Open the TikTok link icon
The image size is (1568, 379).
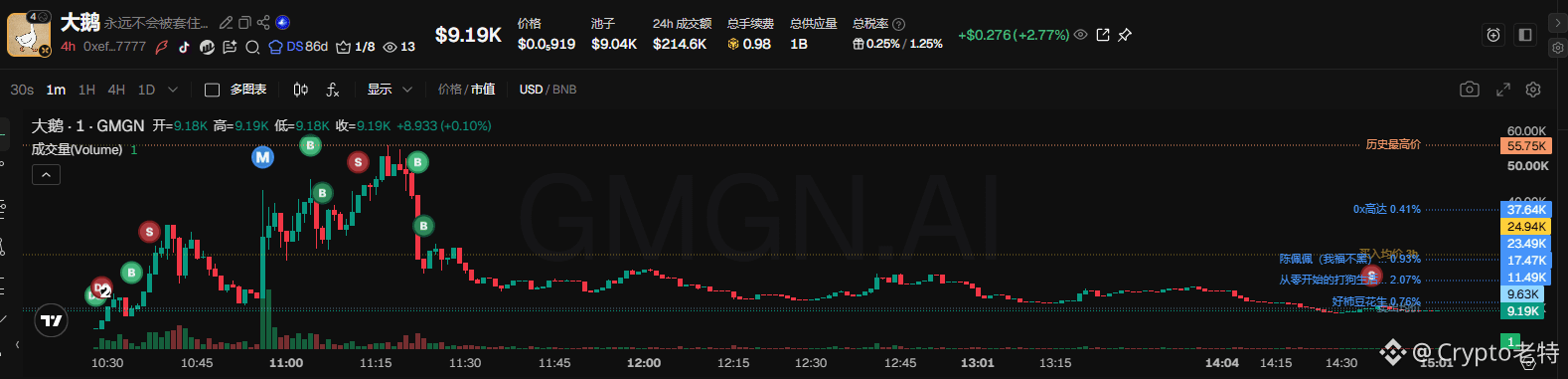point(185,47)
